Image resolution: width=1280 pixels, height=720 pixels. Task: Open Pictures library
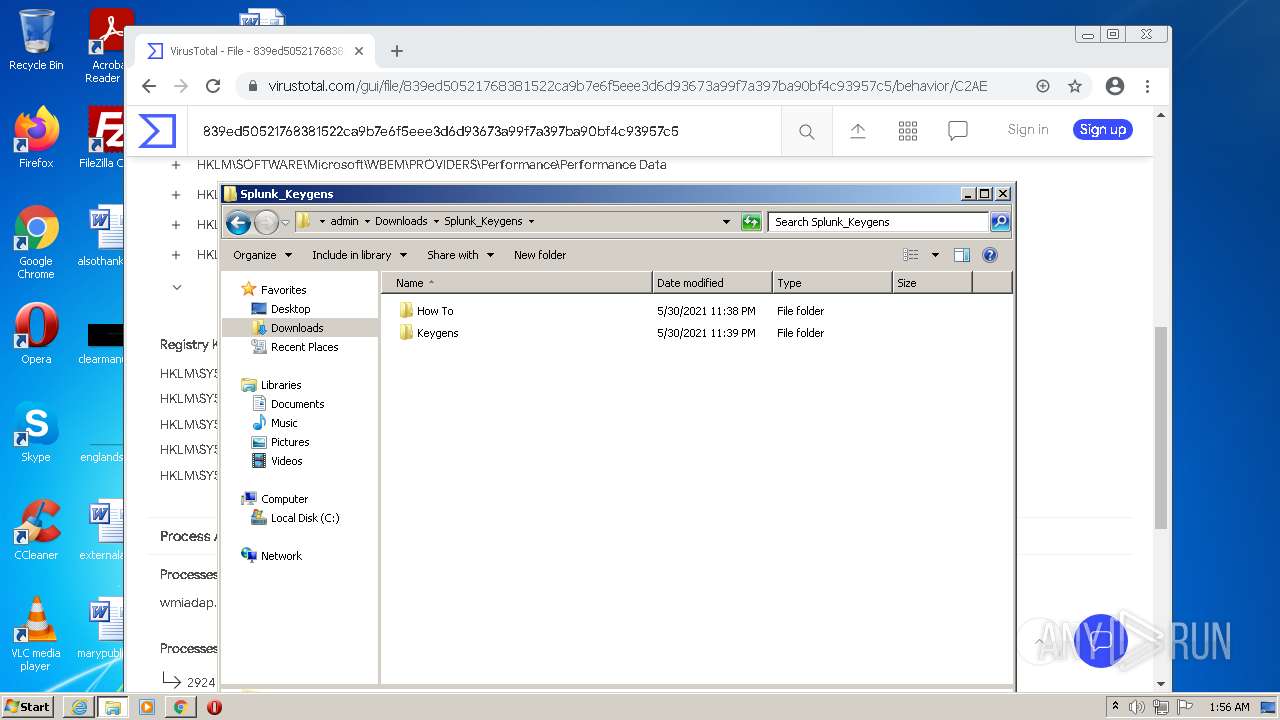[290, 442]
